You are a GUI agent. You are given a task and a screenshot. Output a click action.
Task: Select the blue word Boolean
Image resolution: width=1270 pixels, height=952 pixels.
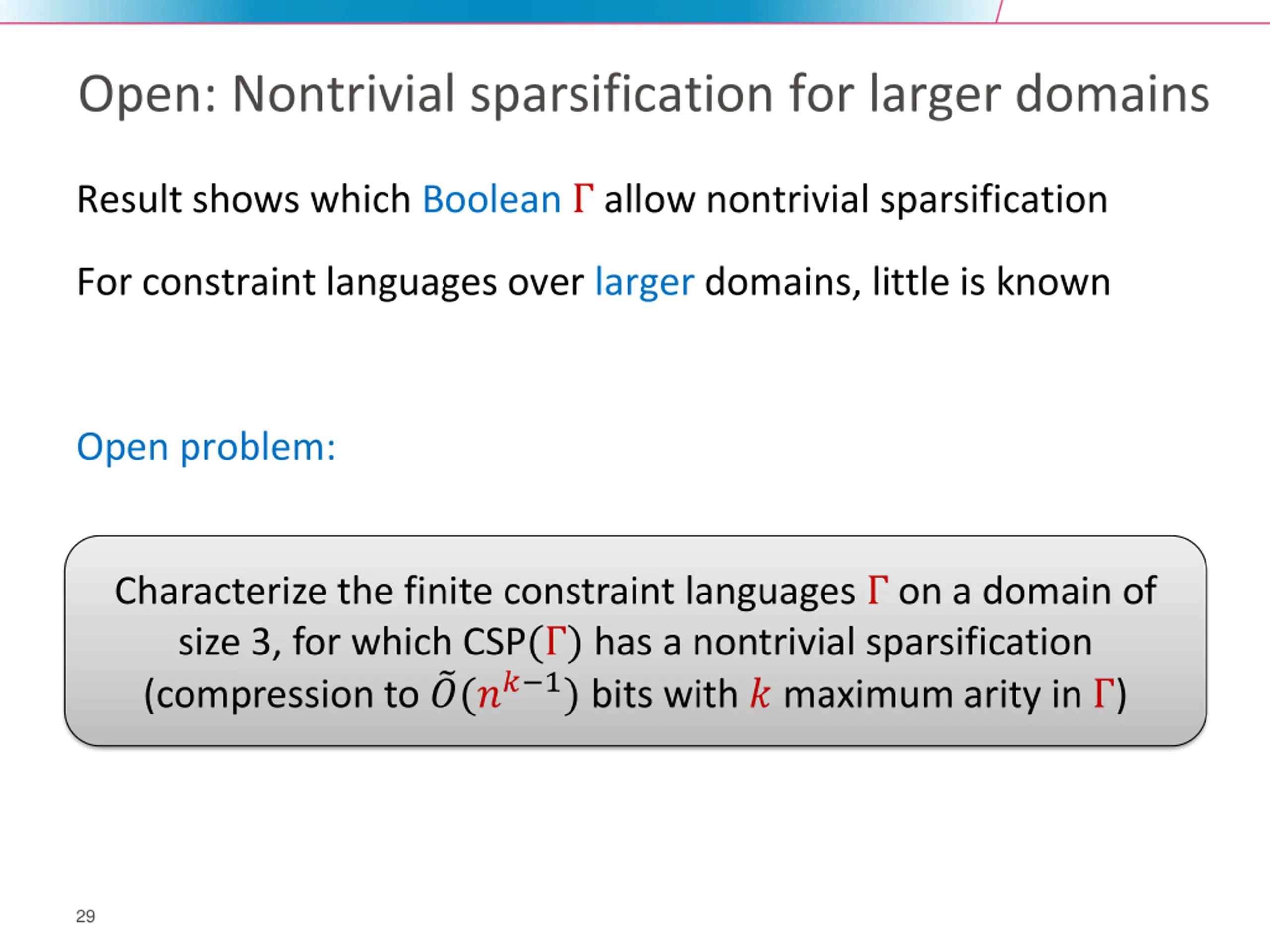point(492,200)
